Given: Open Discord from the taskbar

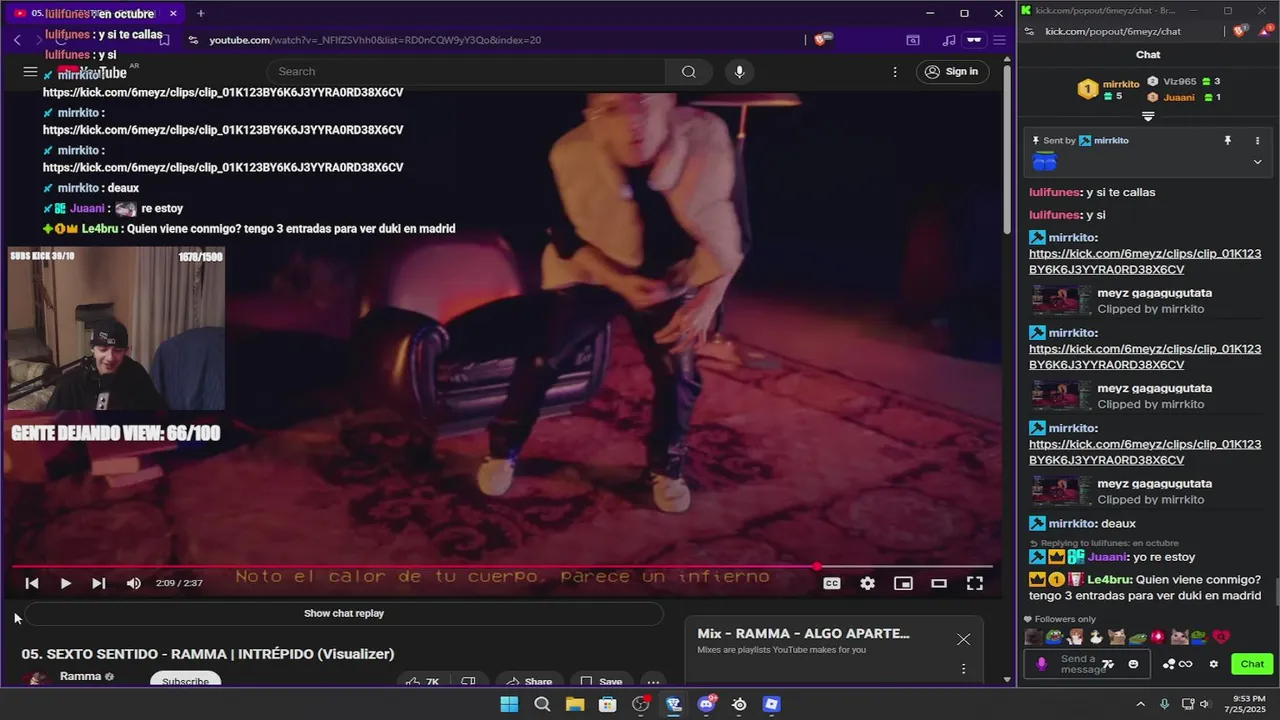Looking at the screenshot, I should coord(706,704).
